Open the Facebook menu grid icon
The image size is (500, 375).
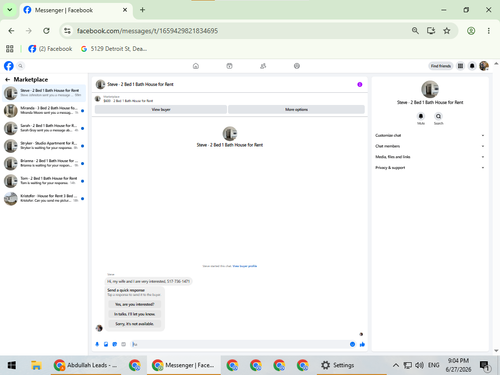pos(460,66)
